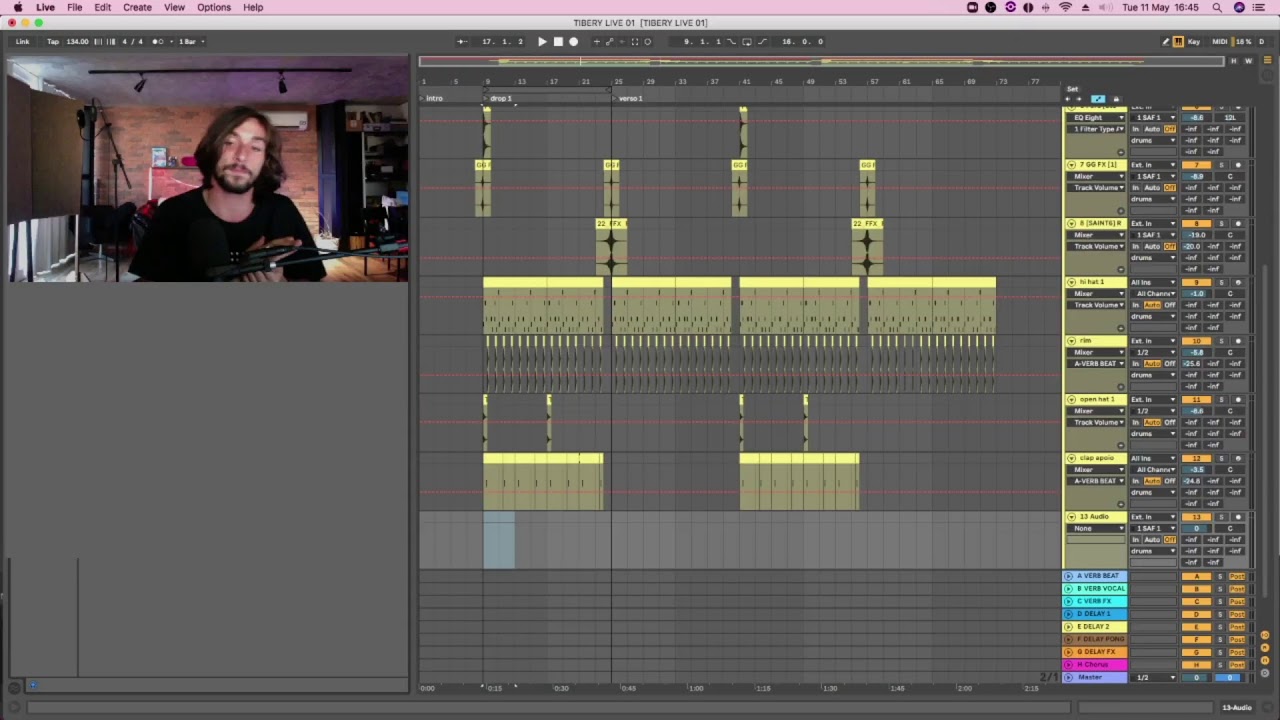Fold the clap apolo track

(x=1071, y=458)
